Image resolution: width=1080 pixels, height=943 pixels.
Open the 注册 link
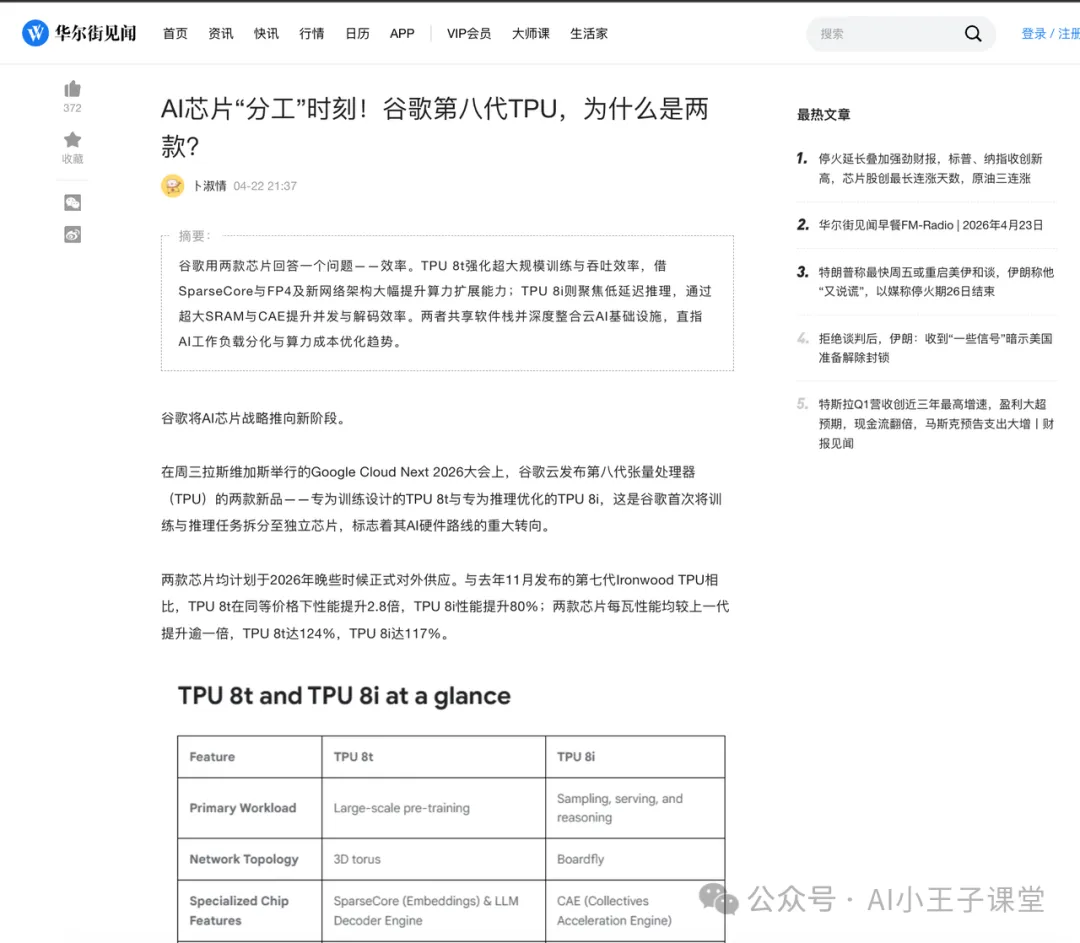click(1069, 32)
